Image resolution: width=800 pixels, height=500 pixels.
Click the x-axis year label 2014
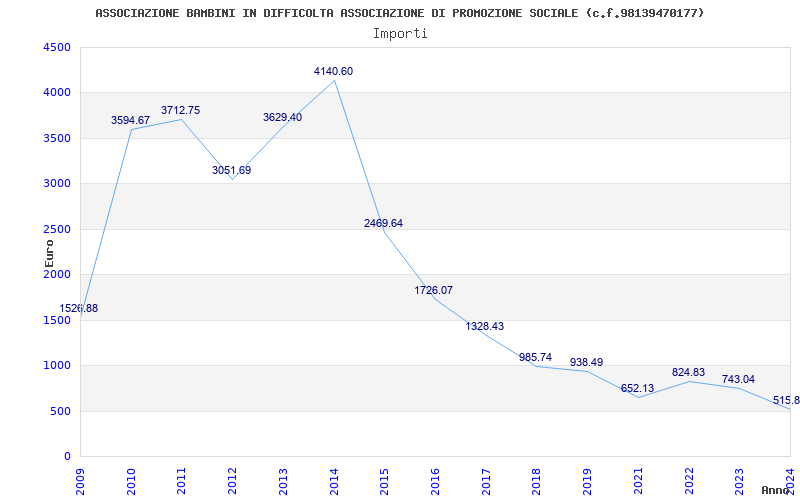(x=334, y=482)
